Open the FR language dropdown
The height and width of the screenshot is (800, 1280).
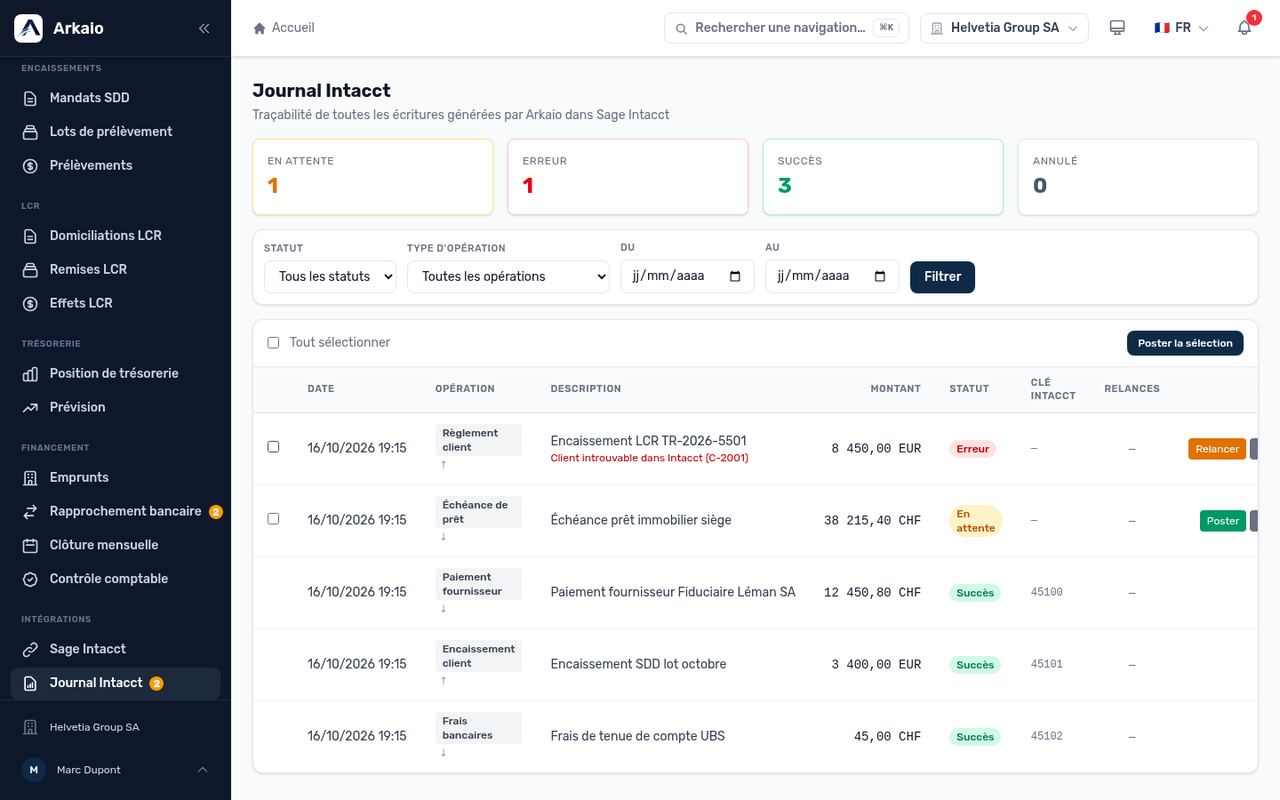click(1181, 28)
